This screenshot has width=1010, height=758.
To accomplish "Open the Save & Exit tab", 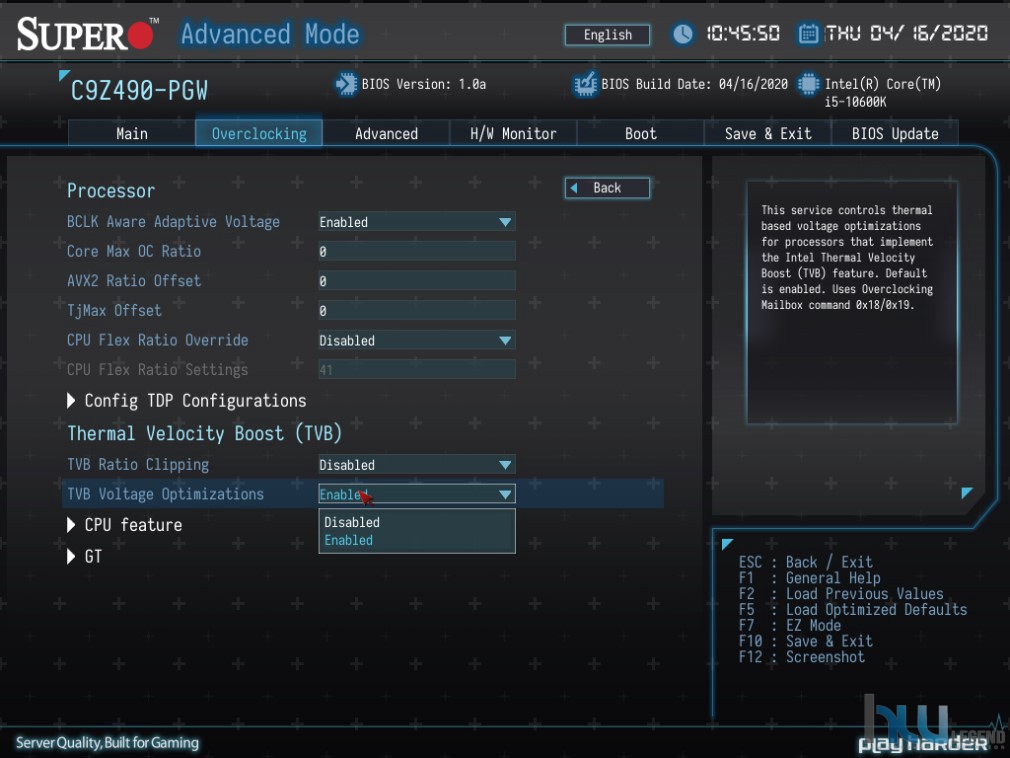I will point(768,133).
